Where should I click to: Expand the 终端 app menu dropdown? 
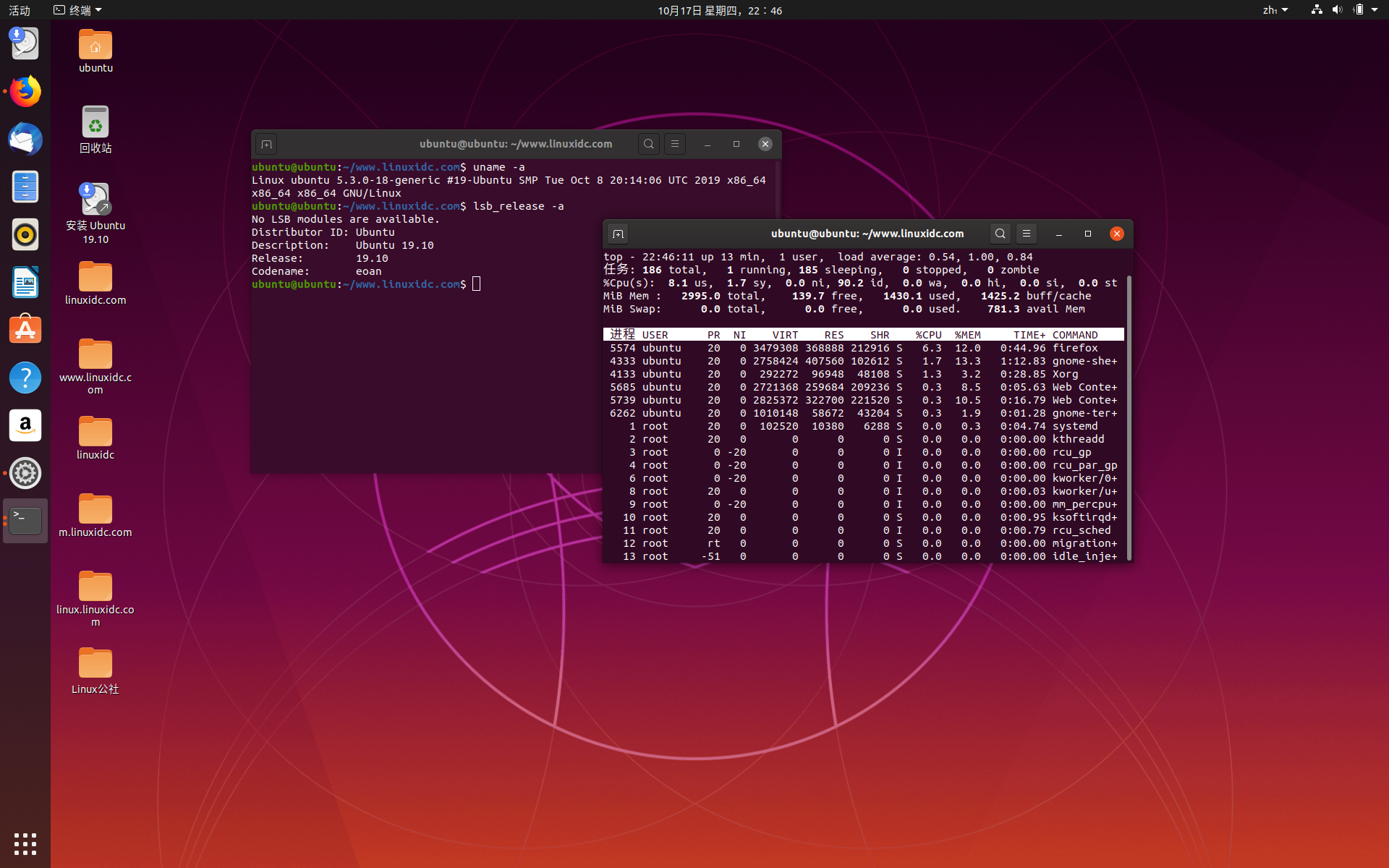(78, 10)
